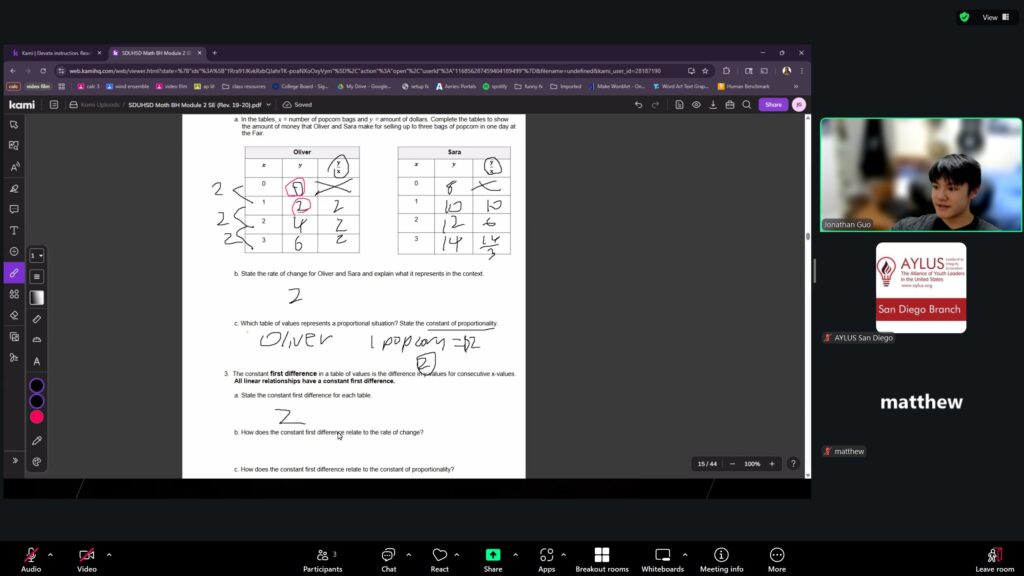Open Zoom Whiteboards
The height and width of the screenshot is (576, 1024).
(662, 560)
